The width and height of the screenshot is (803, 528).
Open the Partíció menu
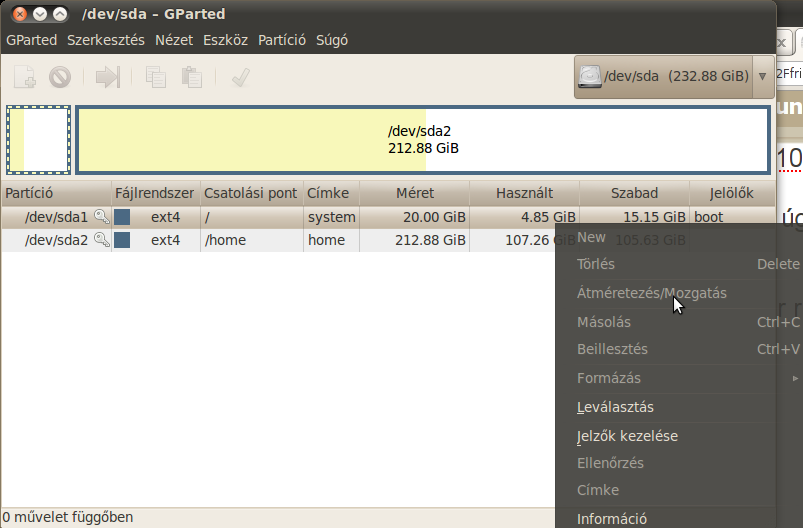pos(282,40)
